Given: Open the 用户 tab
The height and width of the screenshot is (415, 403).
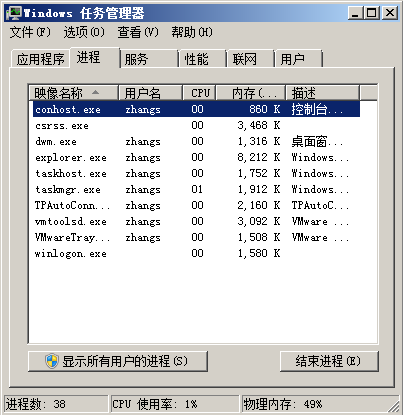Looking at the screenshot, I should pos(299,59).
